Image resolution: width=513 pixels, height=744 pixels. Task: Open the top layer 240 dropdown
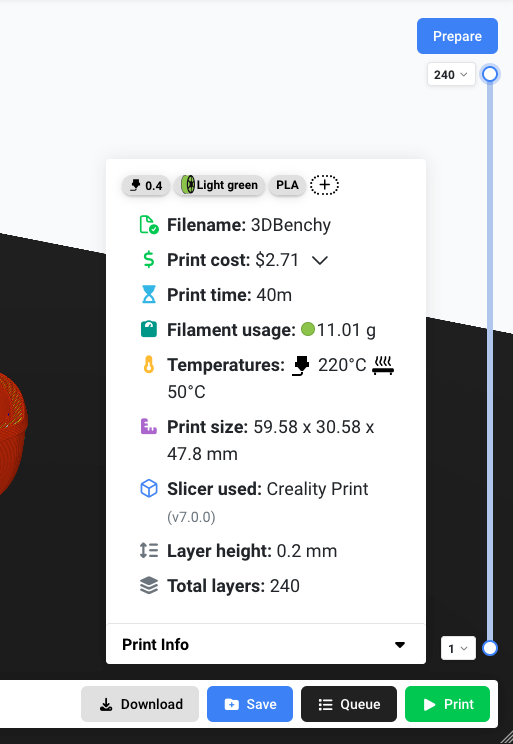451,74
